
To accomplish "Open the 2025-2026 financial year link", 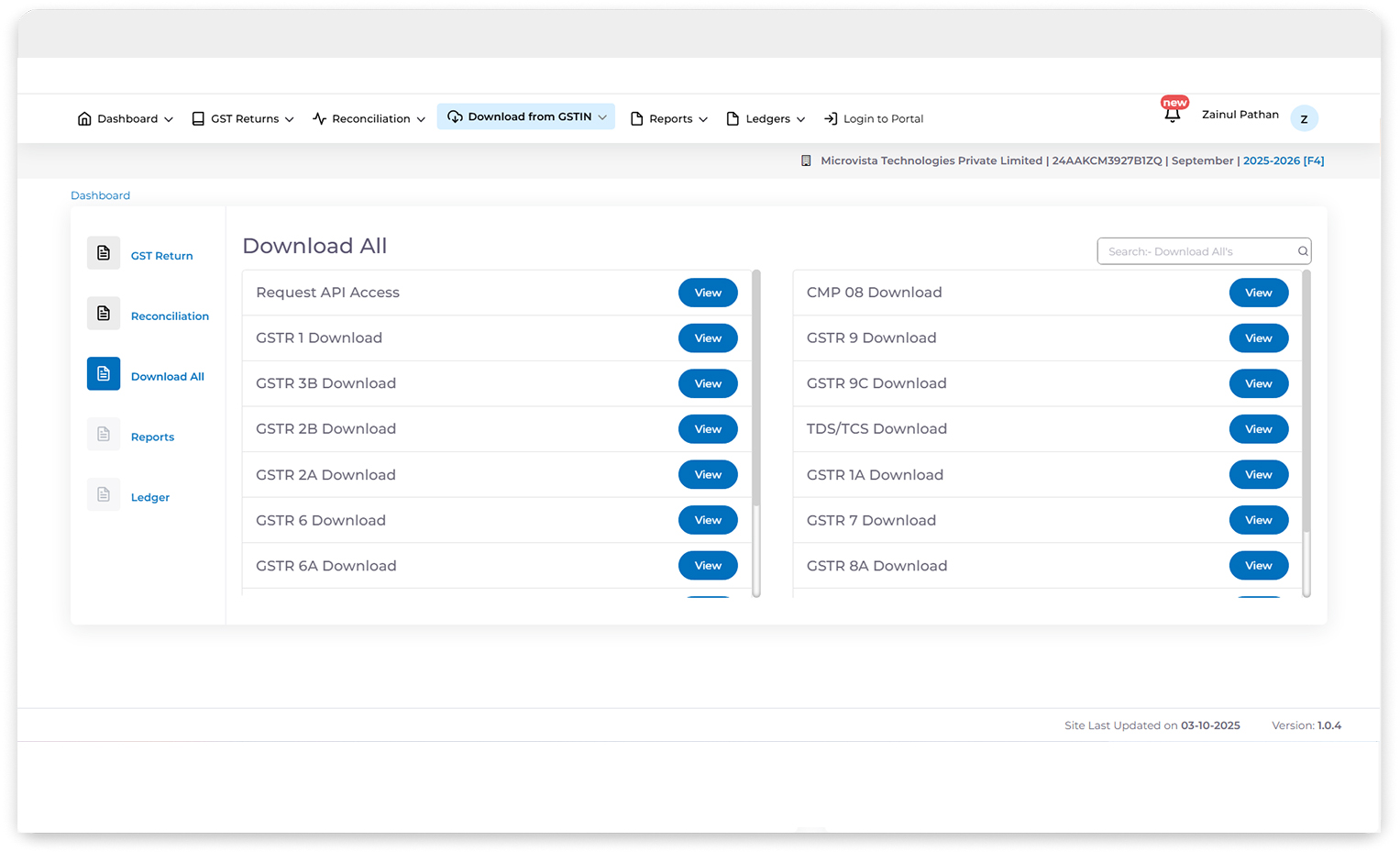I will click(1284, 160).
